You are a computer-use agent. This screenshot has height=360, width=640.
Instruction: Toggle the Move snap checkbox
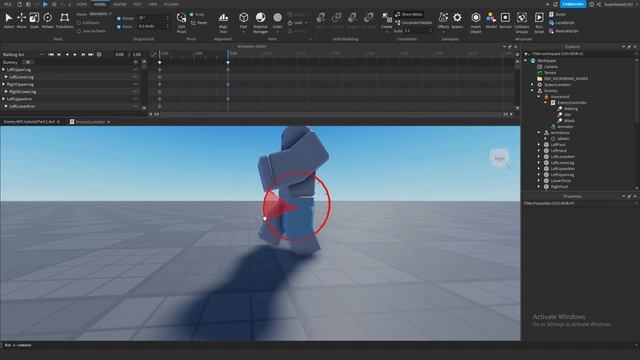click(x=119, y=27)
